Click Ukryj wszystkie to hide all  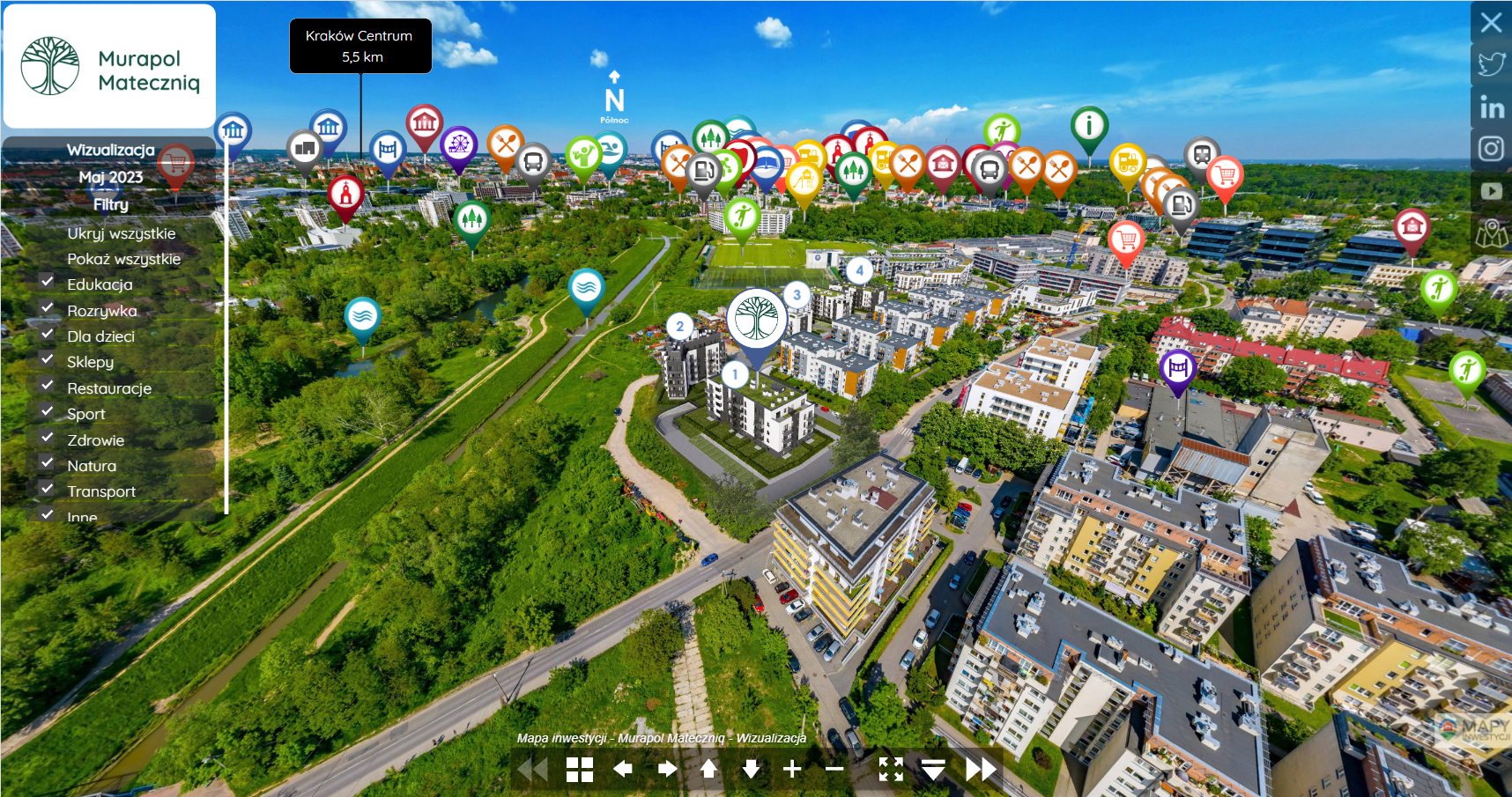pyautogui.click(x=122, y=233)
